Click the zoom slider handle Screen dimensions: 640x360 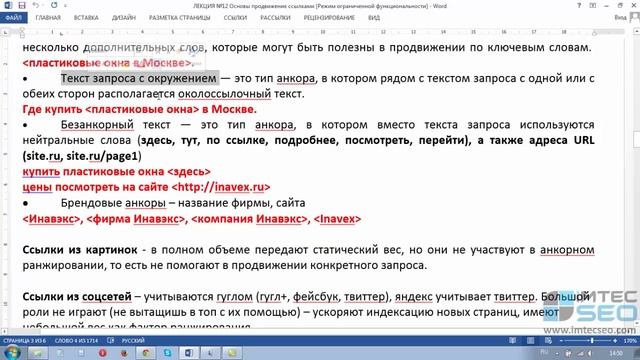tap(592, 340)
